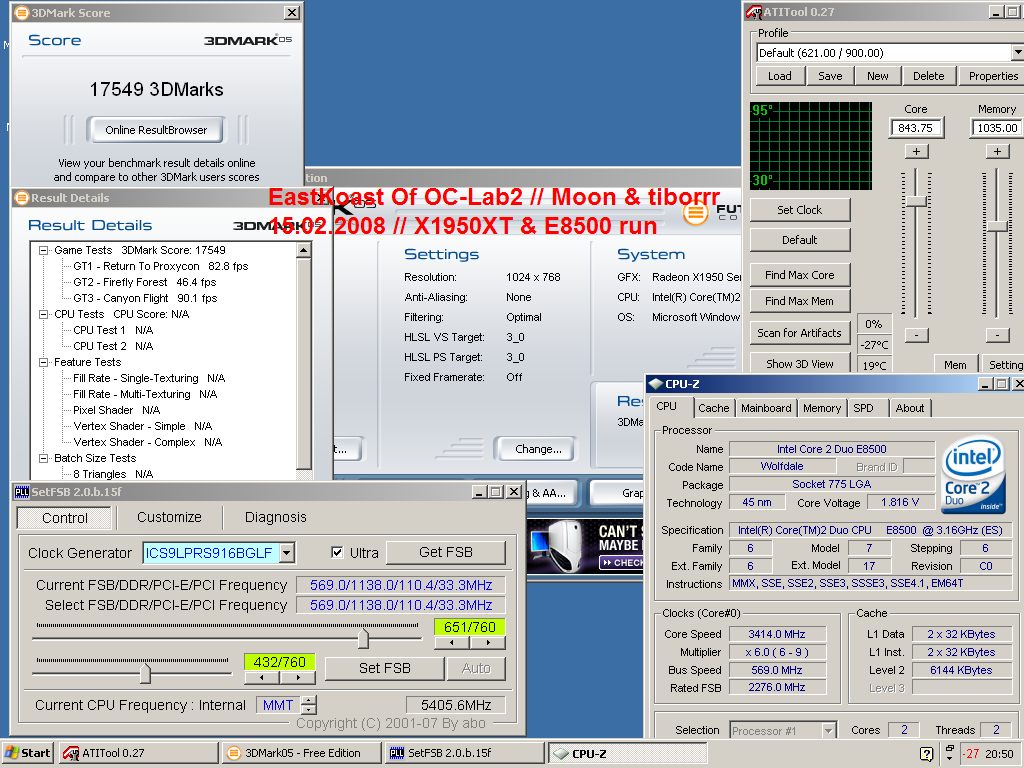Click the Change... settings button in 3DMark05
1024x768 pixels.
[538, 449]
